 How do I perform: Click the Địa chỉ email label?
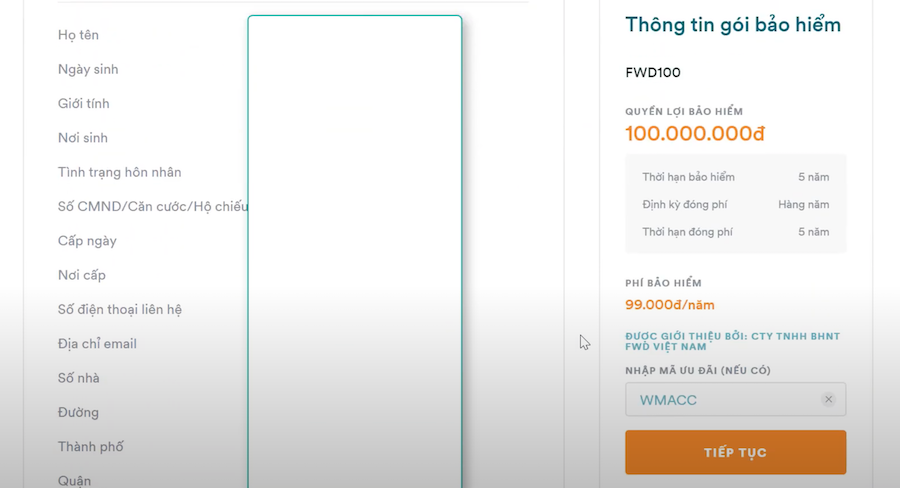pos(97,344)
